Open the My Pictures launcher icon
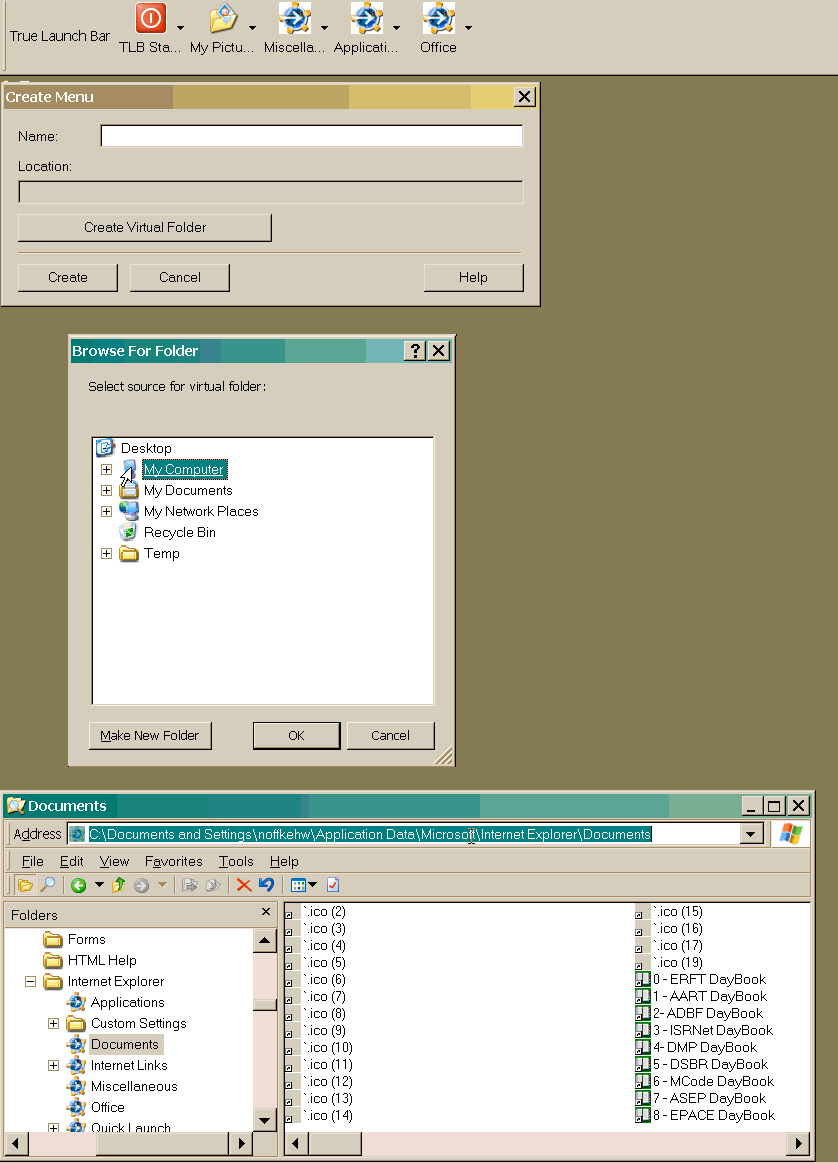The image size is (838, 1163). (223, 19)
